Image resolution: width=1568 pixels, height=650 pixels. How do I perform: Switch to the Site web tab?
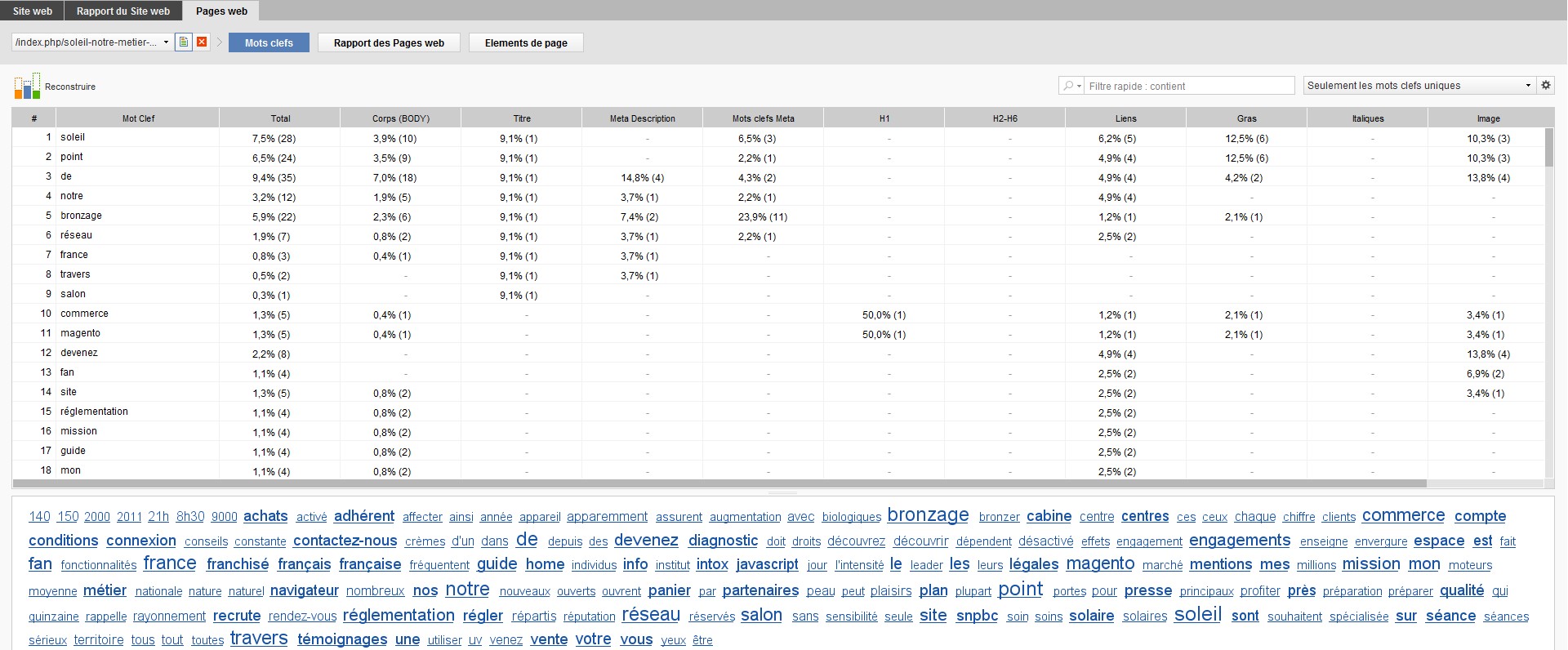point(33,11)
